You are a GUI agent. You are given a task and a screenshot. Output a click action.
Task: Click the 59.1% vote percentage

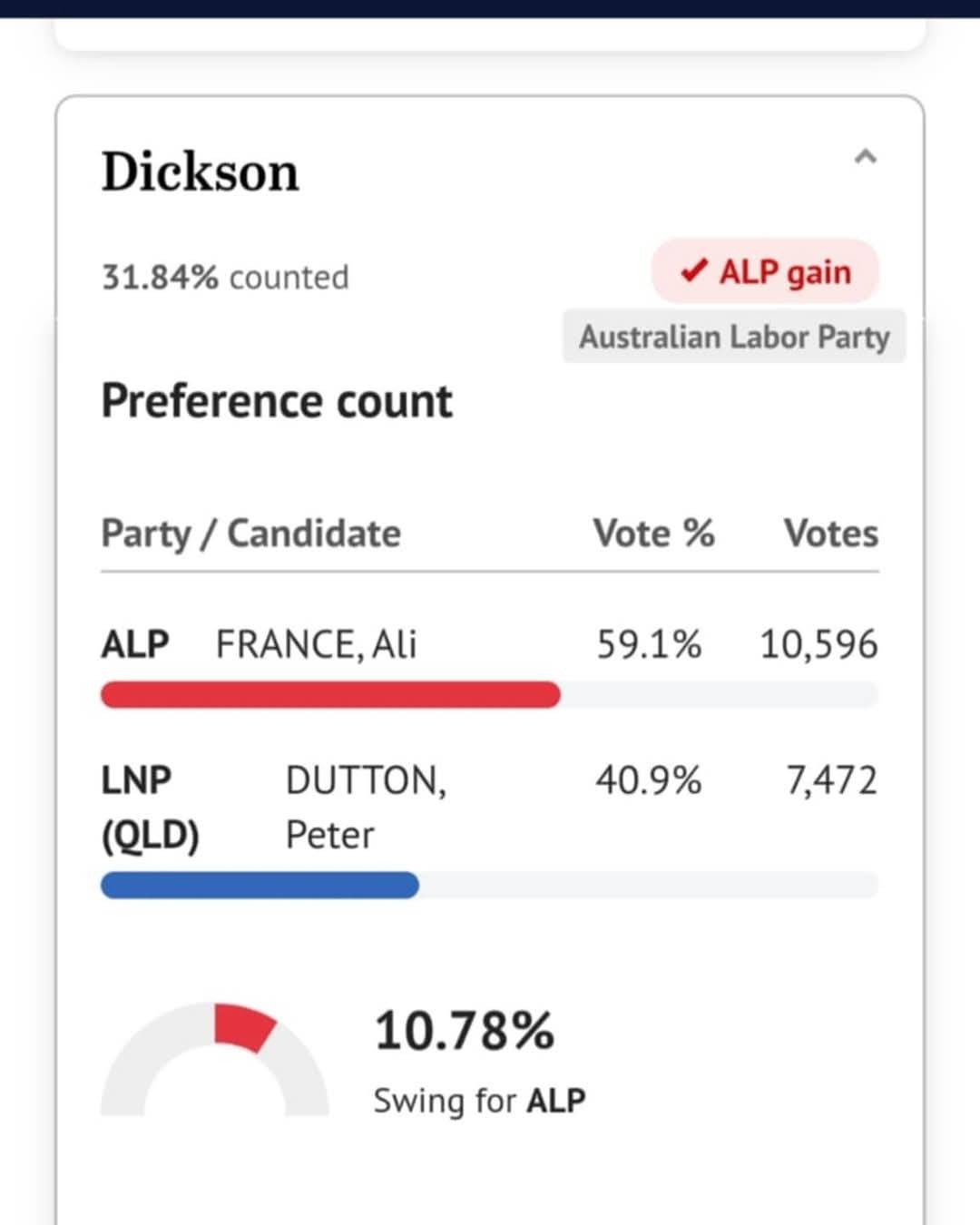pyautogui.click(x=649, y=644)
